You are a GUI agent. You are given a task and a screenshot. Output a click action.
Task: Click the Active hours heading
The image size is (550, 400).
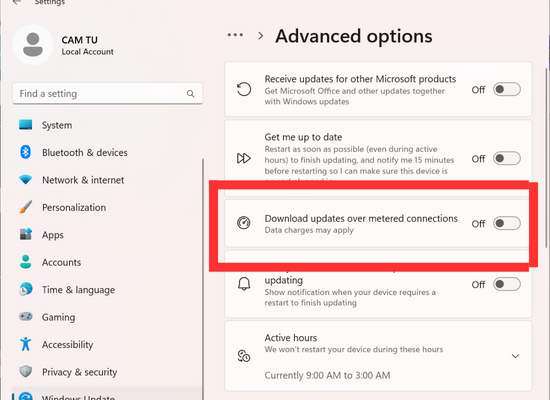pyautogui.click(x=291, y=338)
